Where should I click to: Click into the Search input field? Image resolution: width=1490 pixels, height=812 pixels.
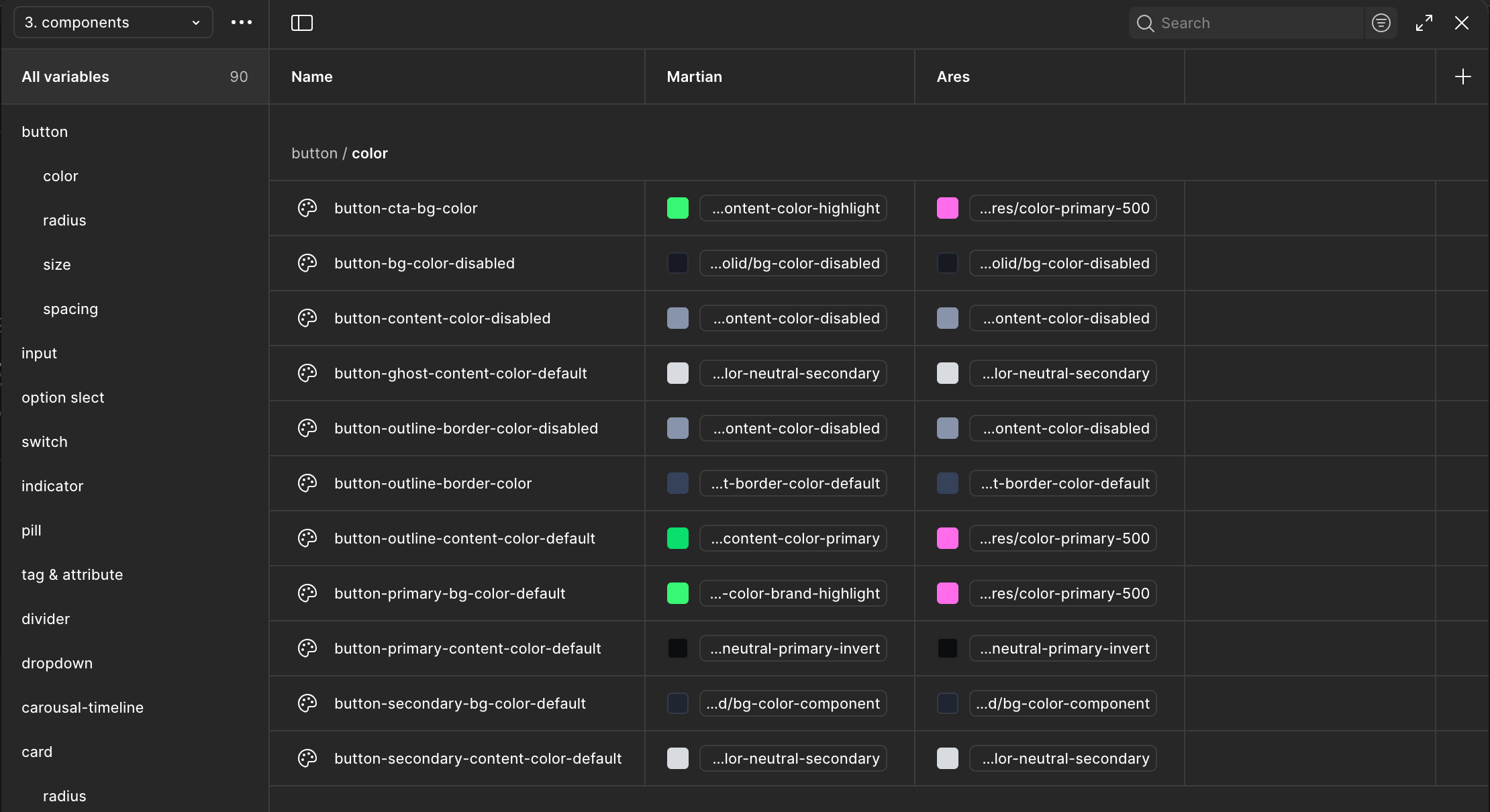[x=1255, y=23]
